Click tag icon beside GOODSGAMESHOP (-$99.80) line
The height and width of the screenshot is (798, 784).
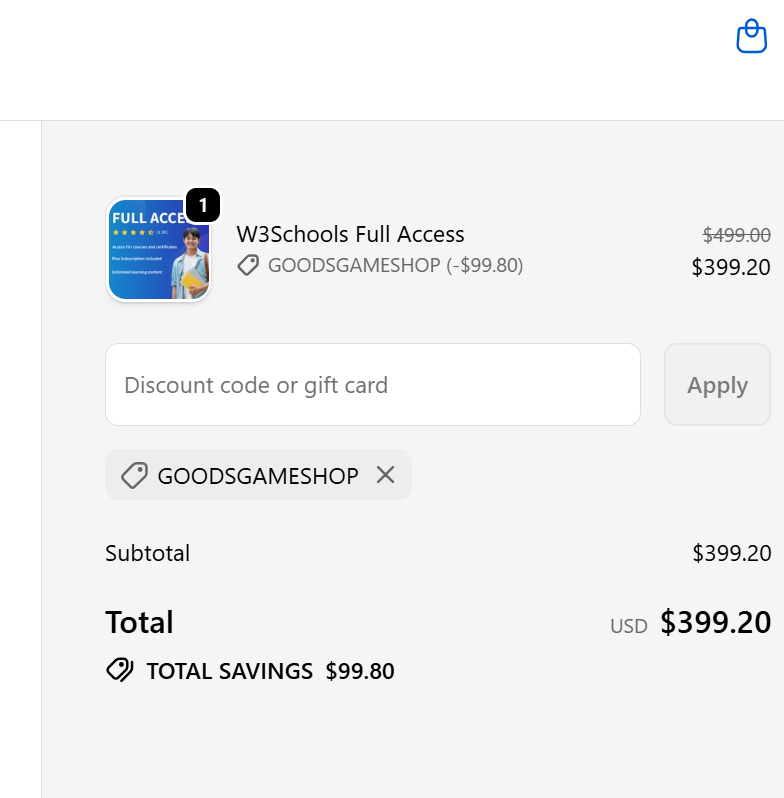click(x=248, y=265)
